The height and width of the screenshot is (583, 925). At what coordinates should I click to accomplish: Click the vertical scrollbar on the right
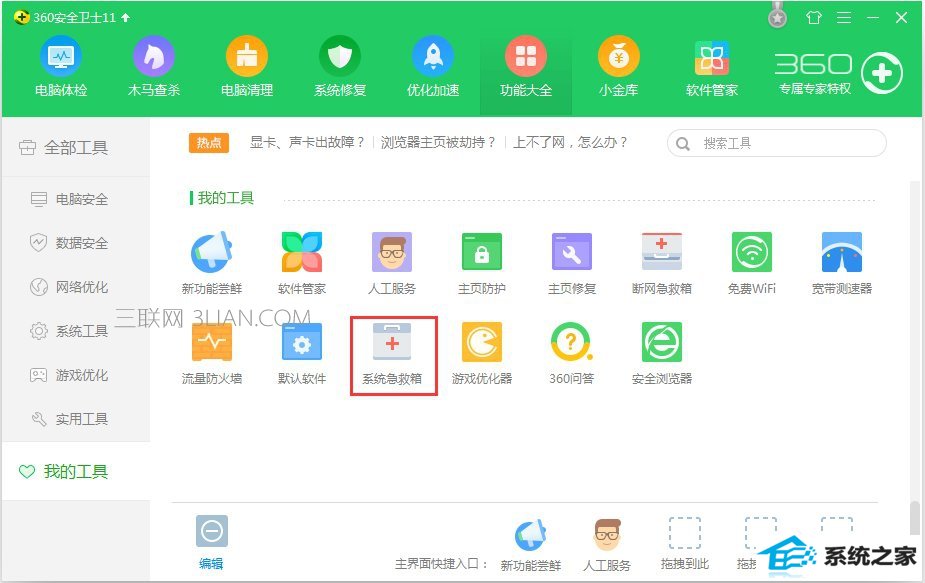pyautogui.click(x=914, y=518)
